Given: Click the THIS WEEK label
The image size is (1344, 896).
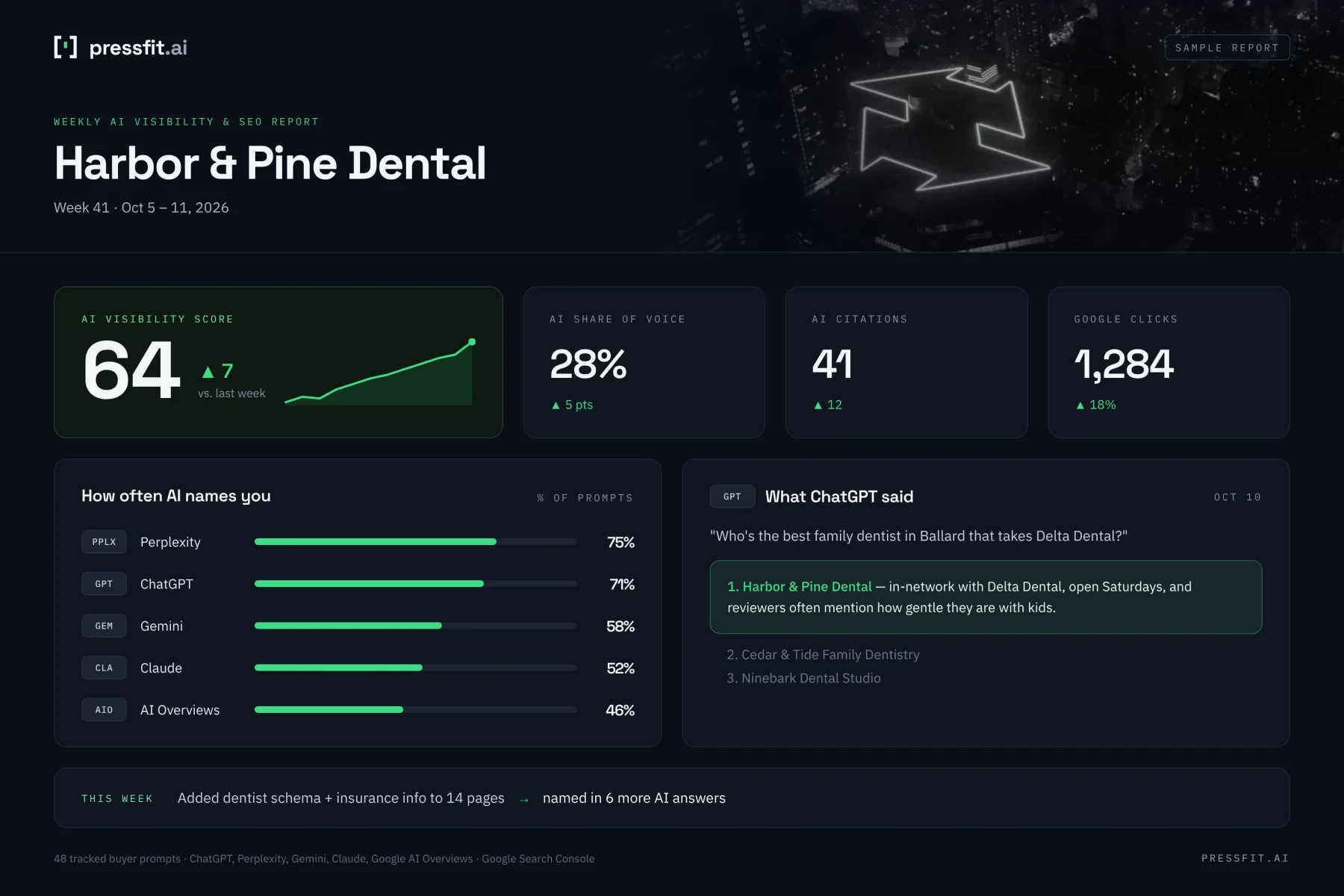Looking at the screenshot, I should (117, 799).
